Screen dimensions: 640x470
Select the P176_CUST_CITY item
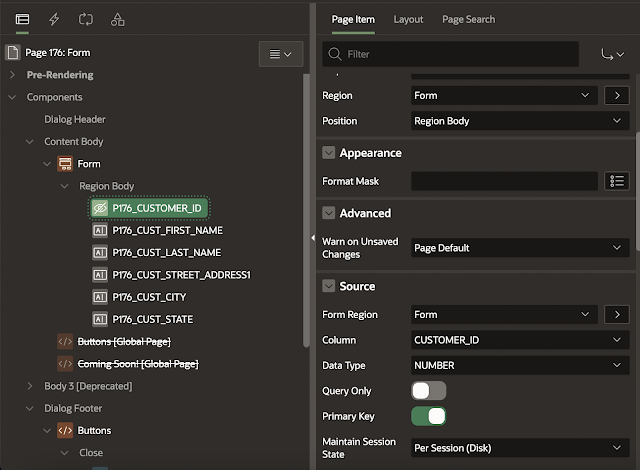[149, 297]
